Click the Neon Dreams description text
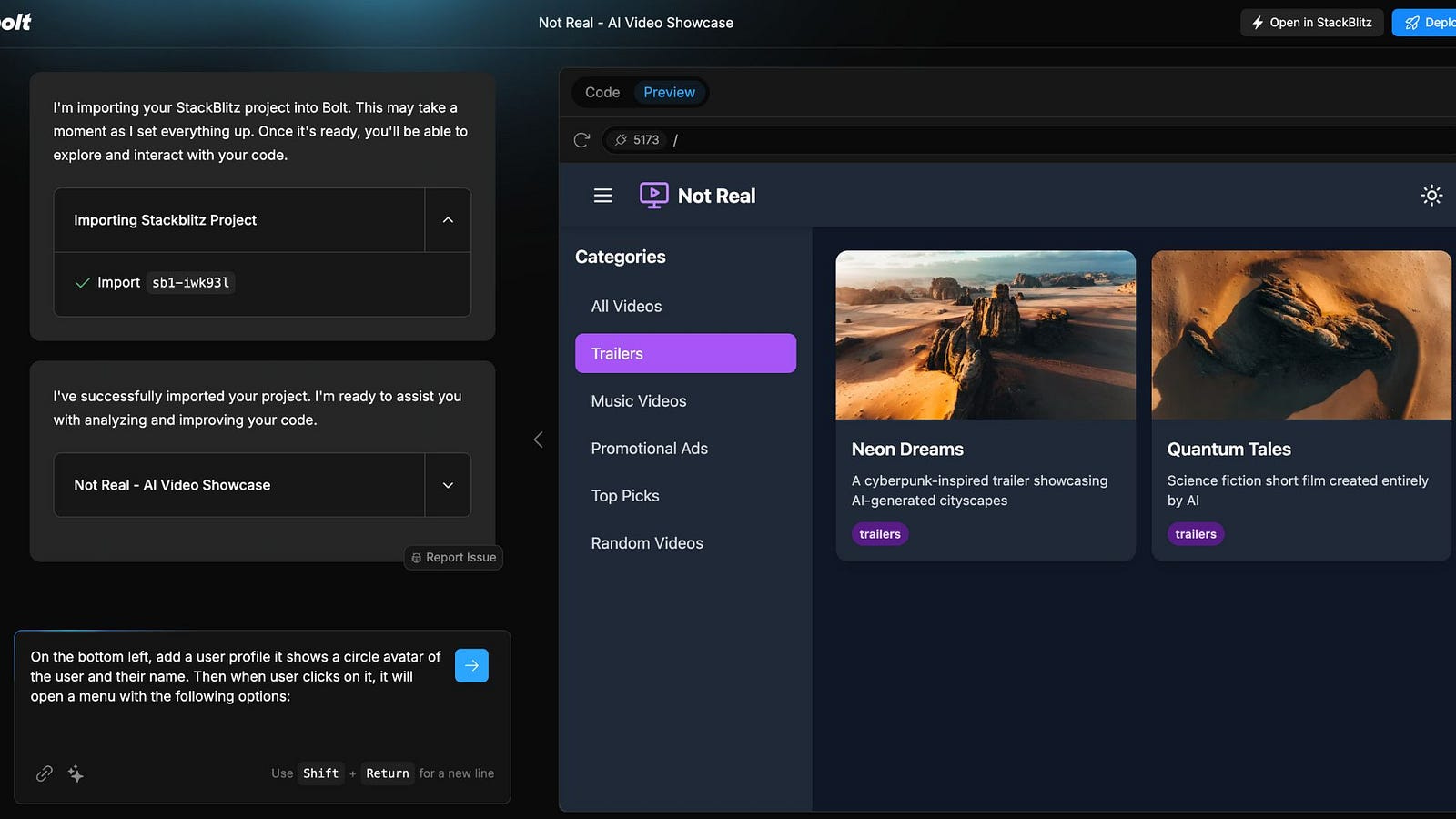Viewport: 1456px width, 819px height. tap(980, 490)
